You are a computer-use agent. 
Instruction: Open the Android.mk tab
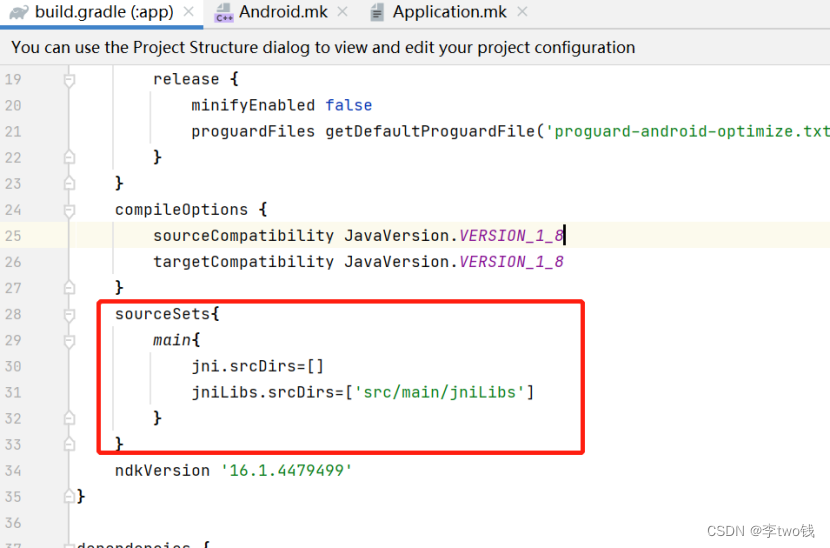[283, 12]
